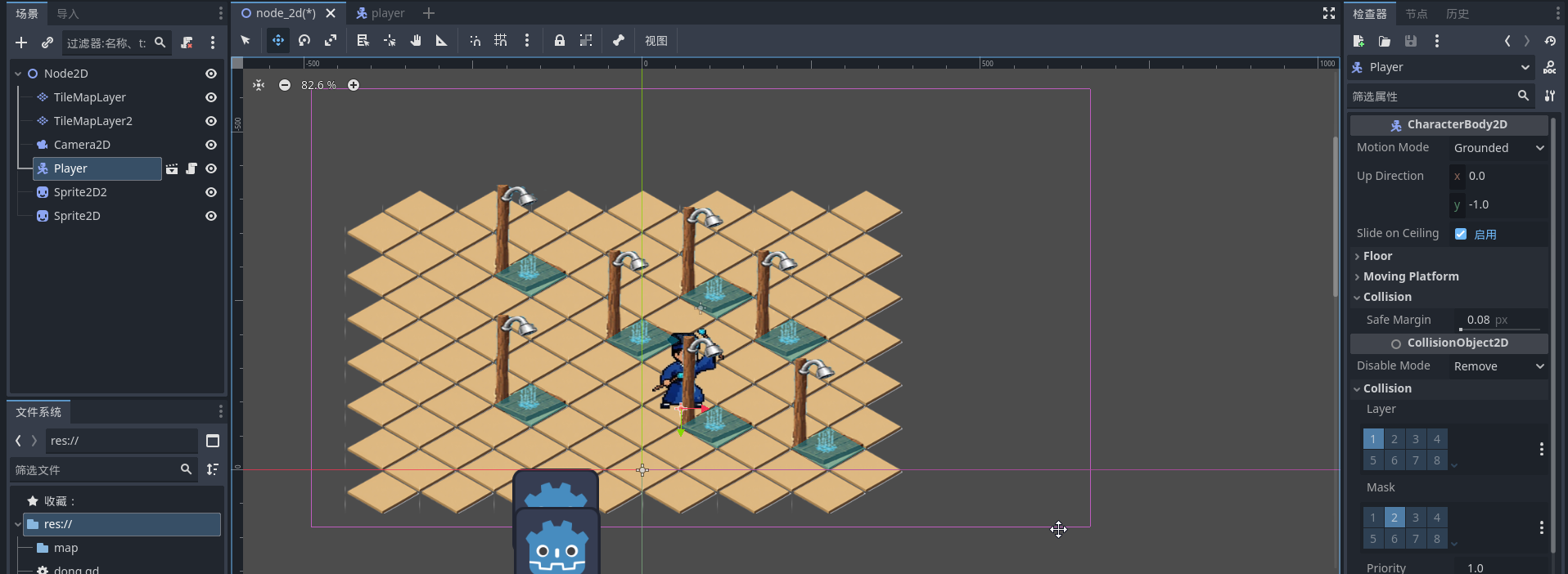Switch to the 导入 import tab
Viewport: 1568px width, 574px height.
(68, 14)
